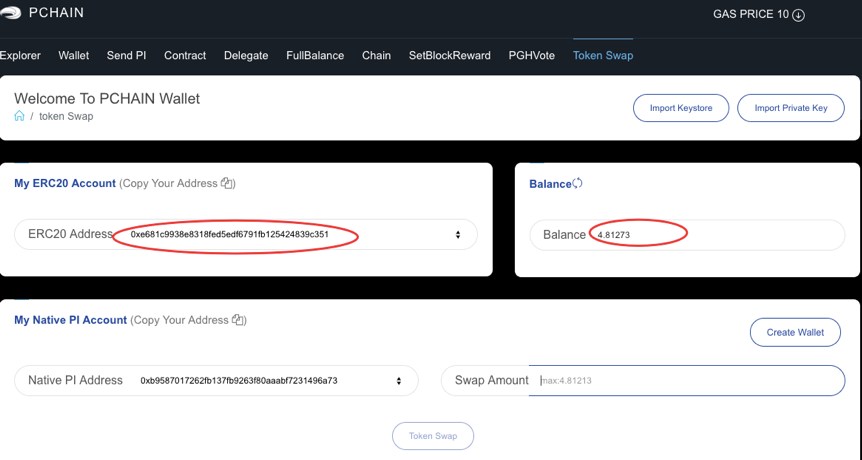Click the GAS PRICE 10 label
862x460 pixels.
(x=751, y=14)
